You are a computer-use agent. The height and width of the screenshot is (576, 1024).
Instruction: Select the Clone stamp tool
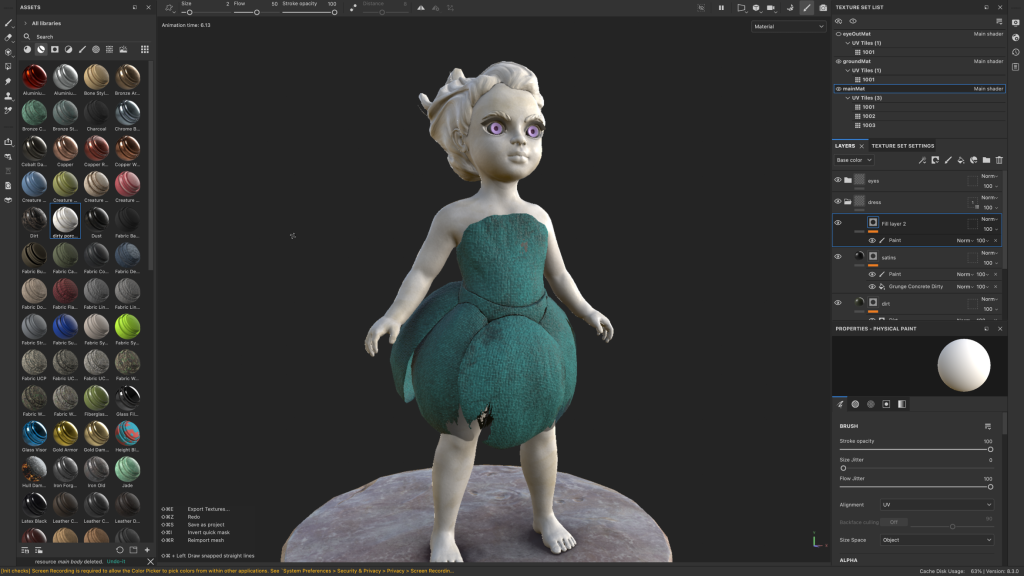8,95
